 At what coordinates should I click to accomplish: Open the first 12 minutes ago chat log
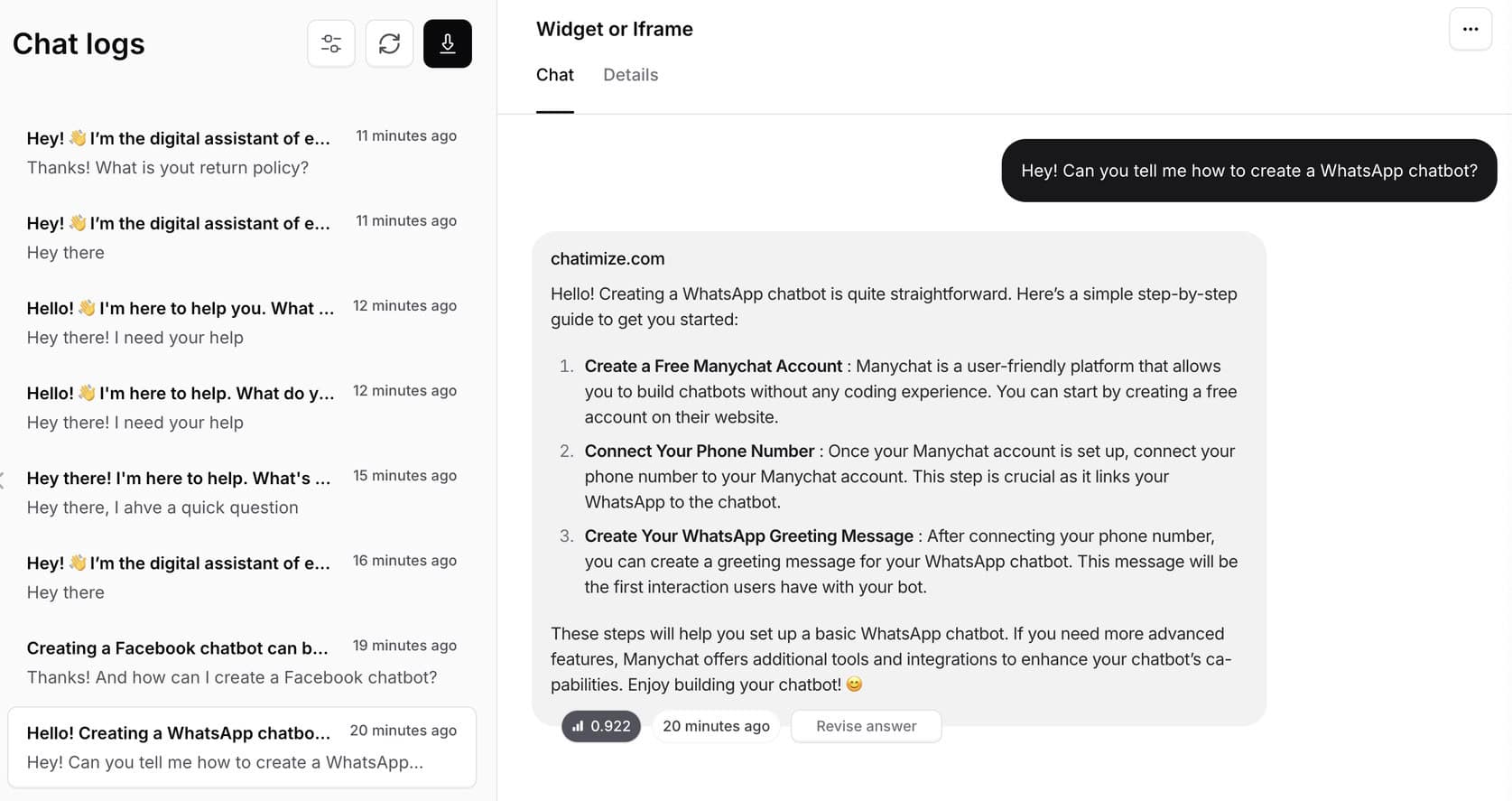(x=241, y=322)
